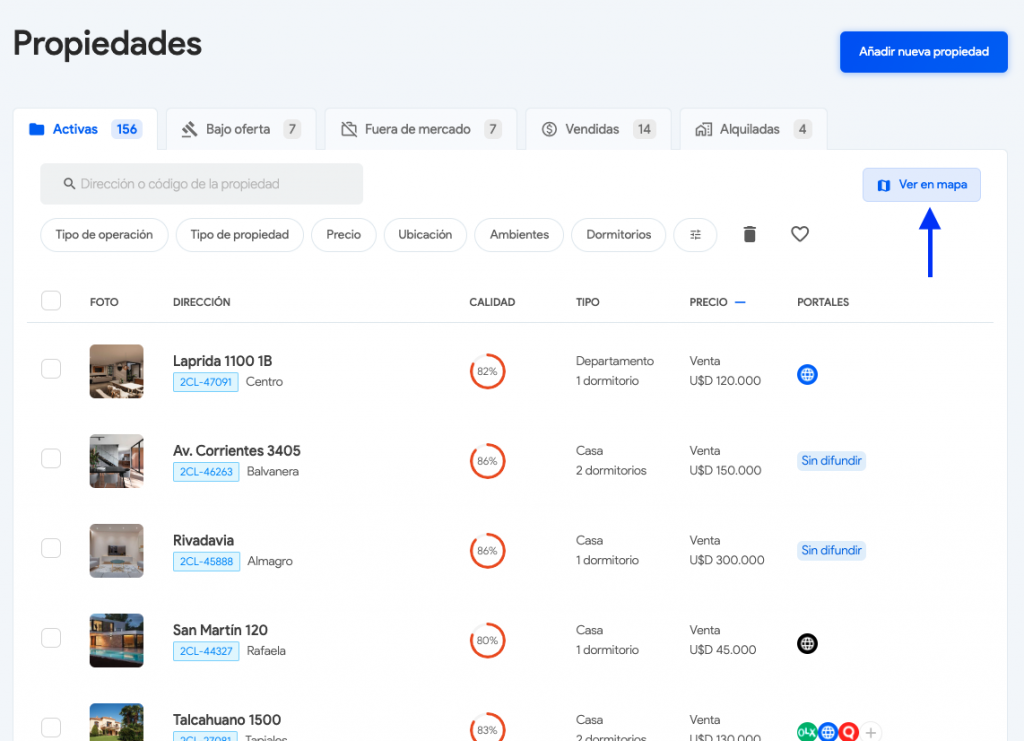Click the trash delete icon
1024x741 pixels.
tap(749, 234)
